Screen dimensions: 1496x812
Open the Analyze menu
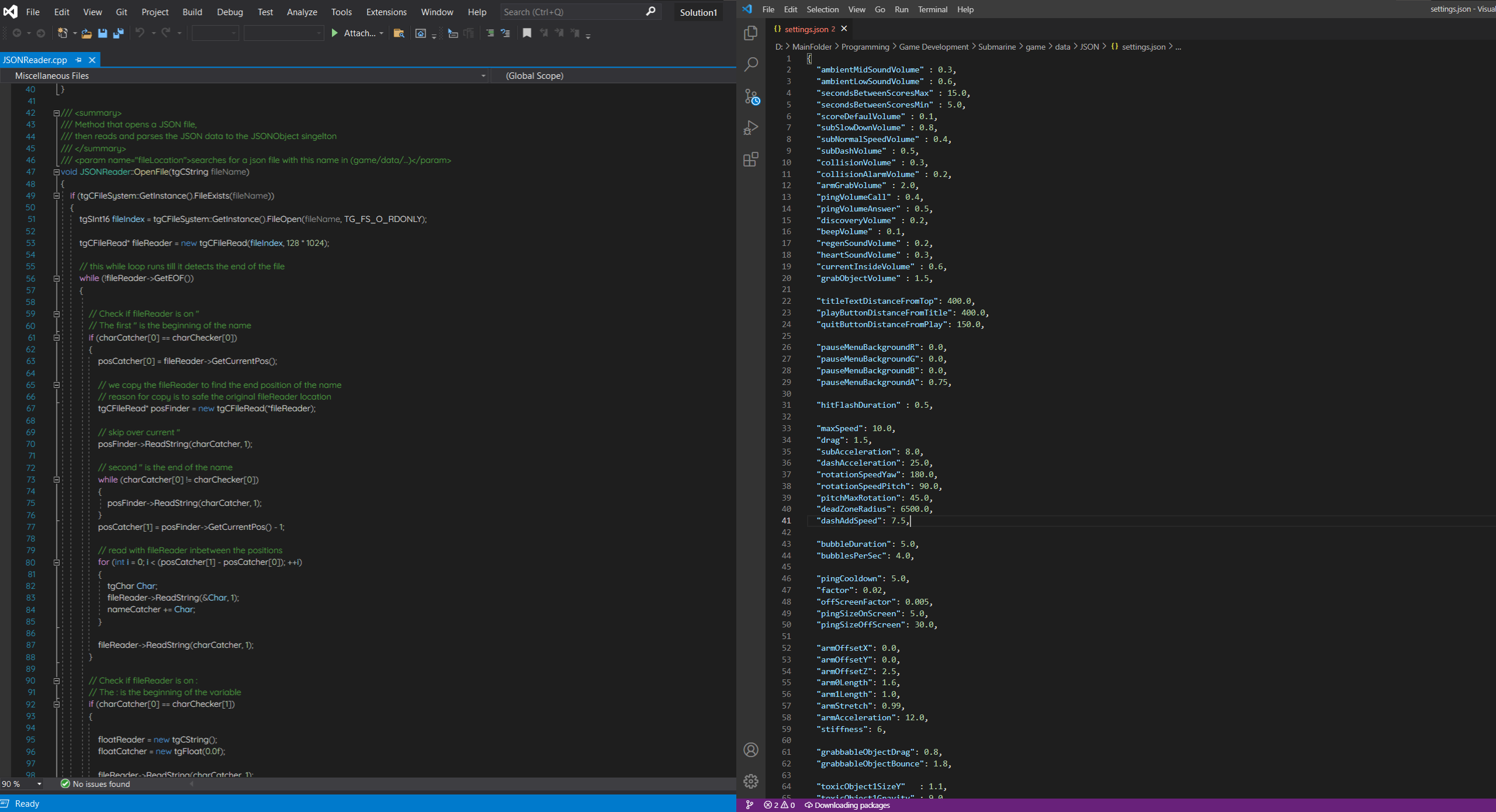(302, 12)
